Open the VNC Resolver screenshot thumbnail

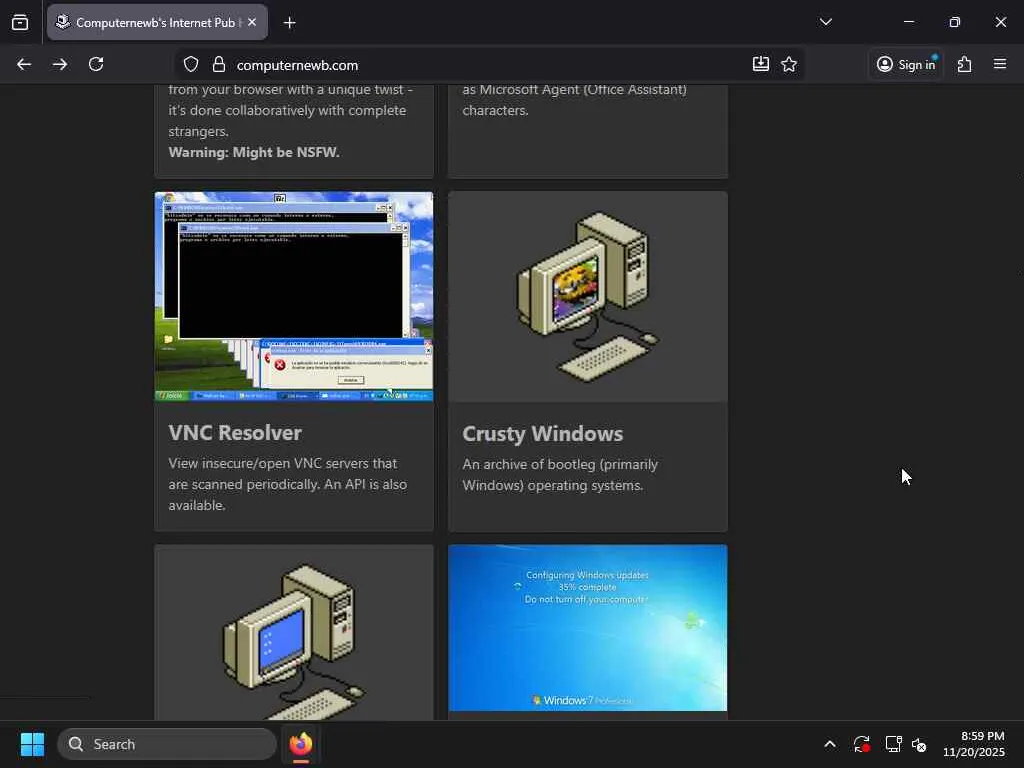tap(294, 296)
